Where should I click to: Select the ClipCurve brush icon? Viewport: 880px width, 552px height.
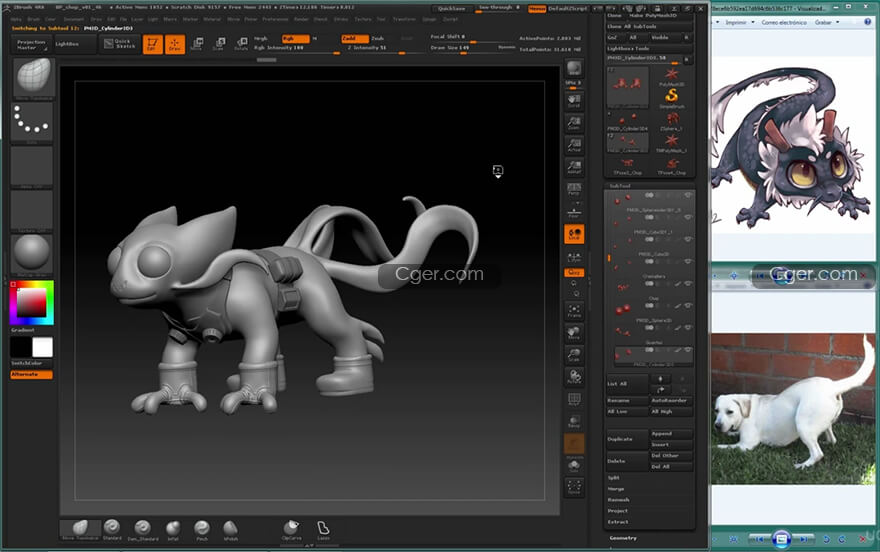291,527
